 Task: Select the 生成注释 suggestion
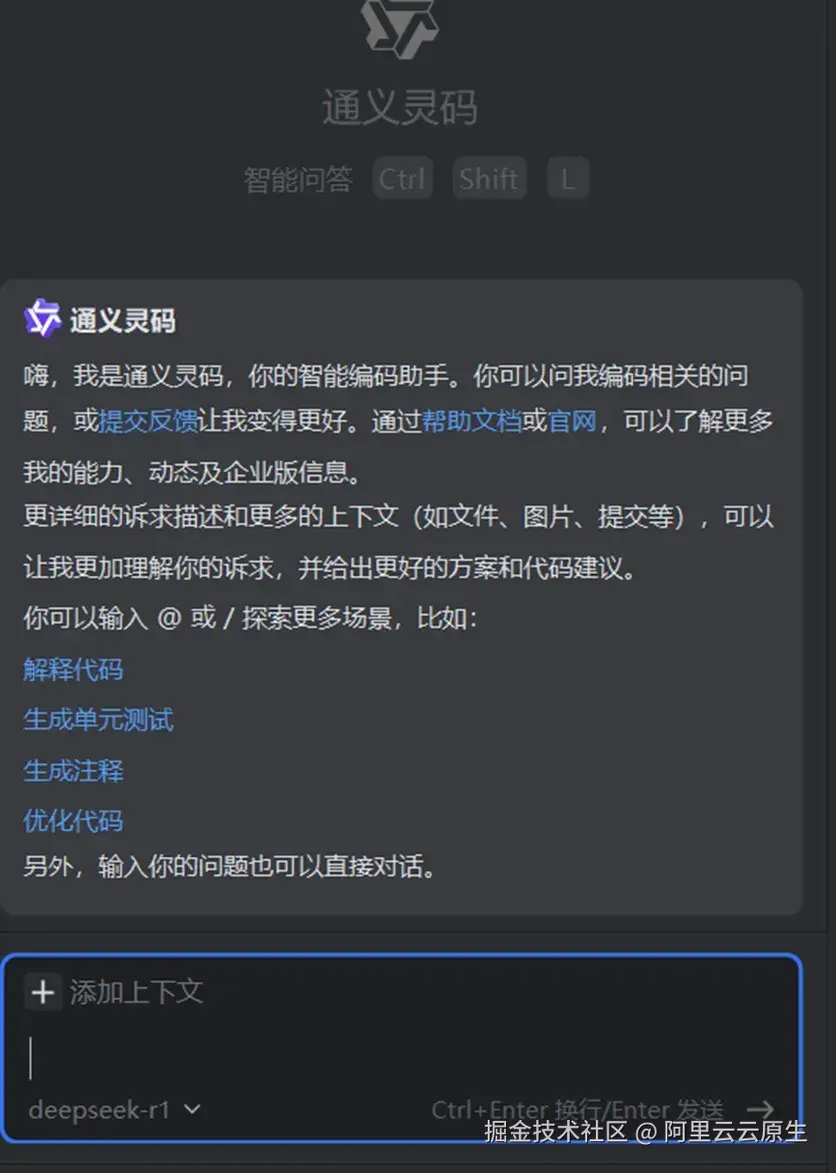pos(73,770)
